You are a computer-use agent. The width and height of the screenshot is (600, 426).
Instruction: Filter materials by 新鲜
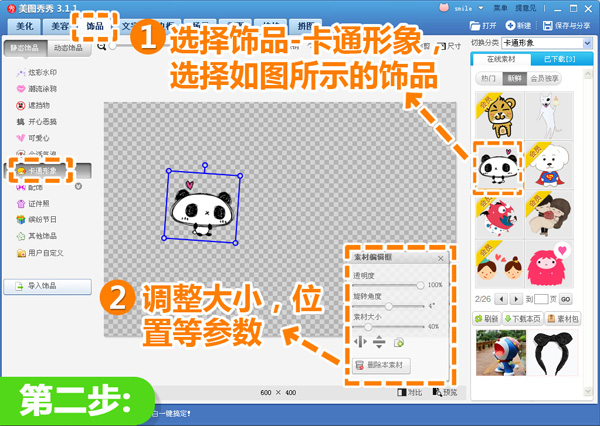click(x=515, y=78)
